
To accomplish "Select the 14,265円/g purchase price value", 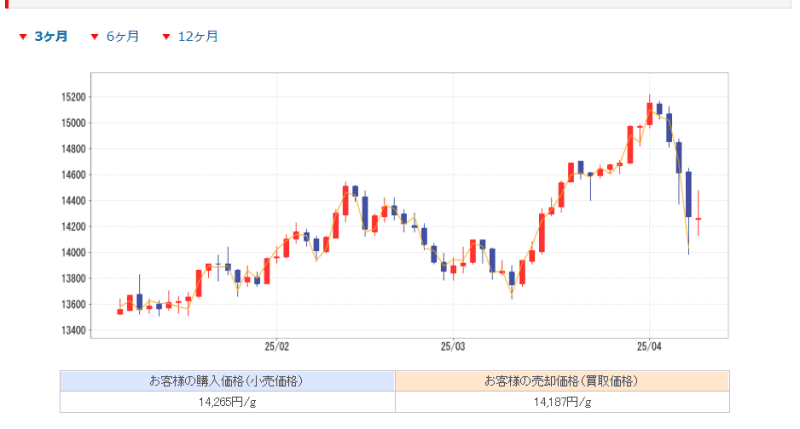I will (x=227, y=402).
